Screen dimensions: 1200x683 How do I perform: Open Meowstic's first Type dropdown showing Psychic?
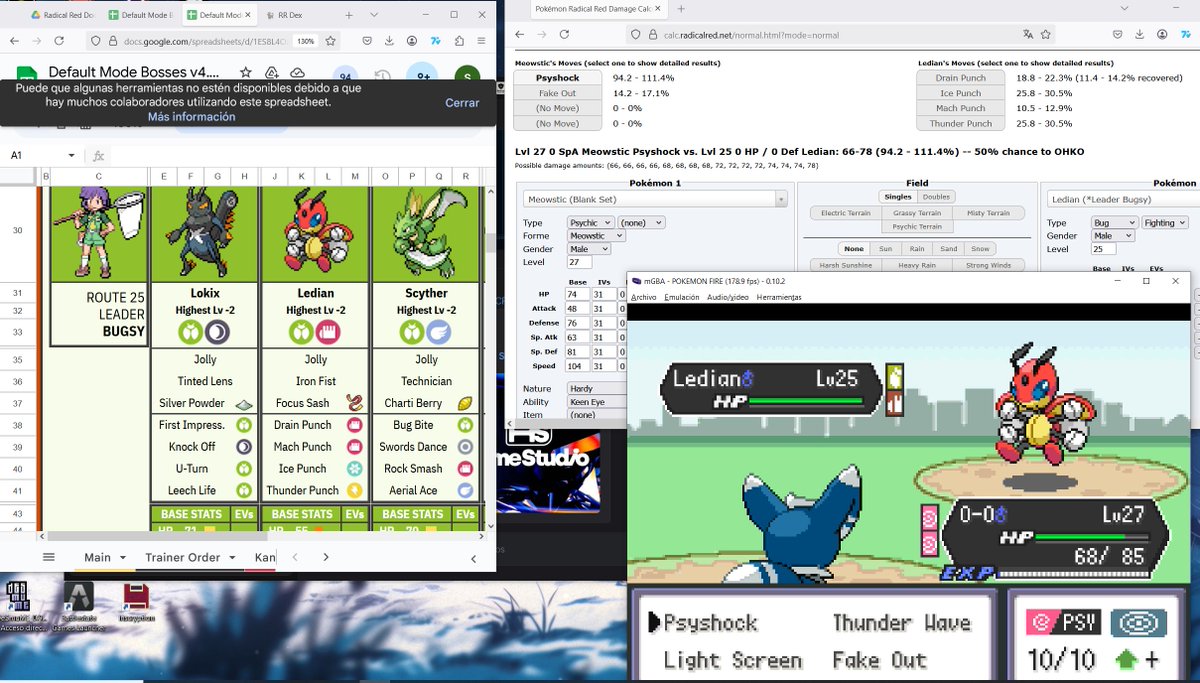(590, 223)
